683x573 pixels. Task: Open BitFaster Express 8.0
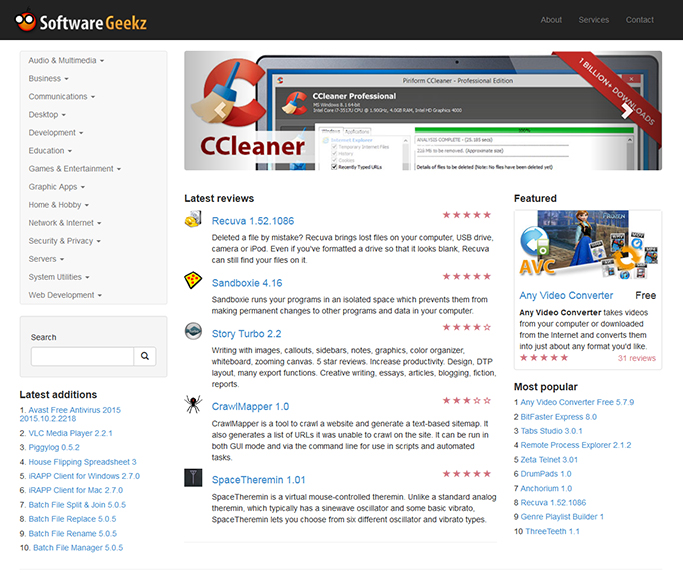pos(558,417)
